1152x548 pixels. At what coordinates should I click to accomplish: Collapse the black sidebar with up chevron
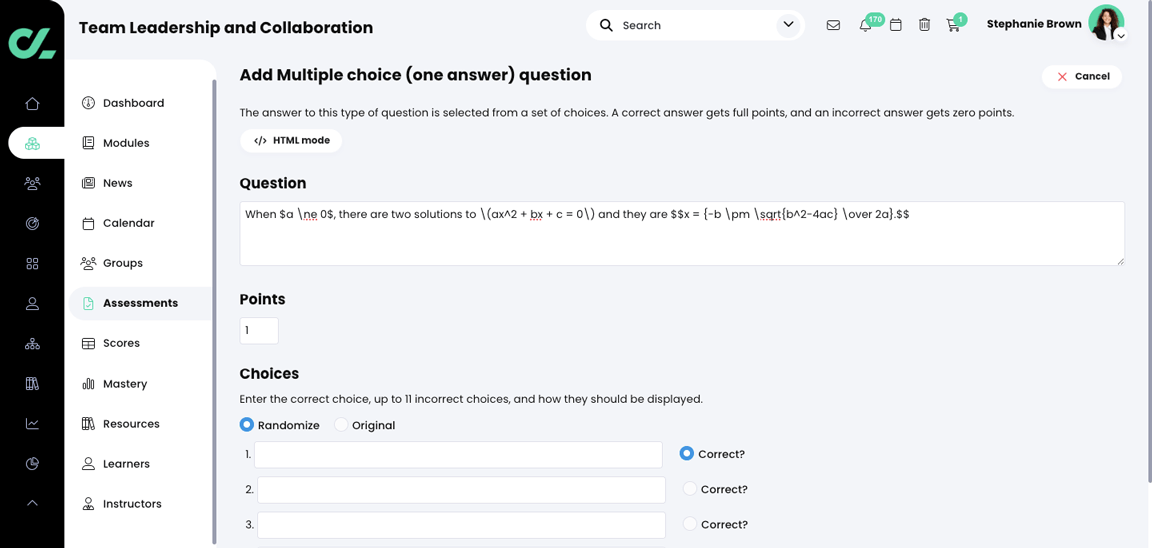32,503
